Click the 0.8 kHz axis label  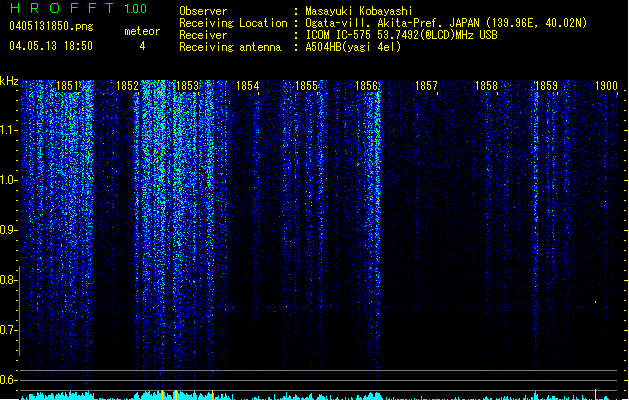point(9,280)
